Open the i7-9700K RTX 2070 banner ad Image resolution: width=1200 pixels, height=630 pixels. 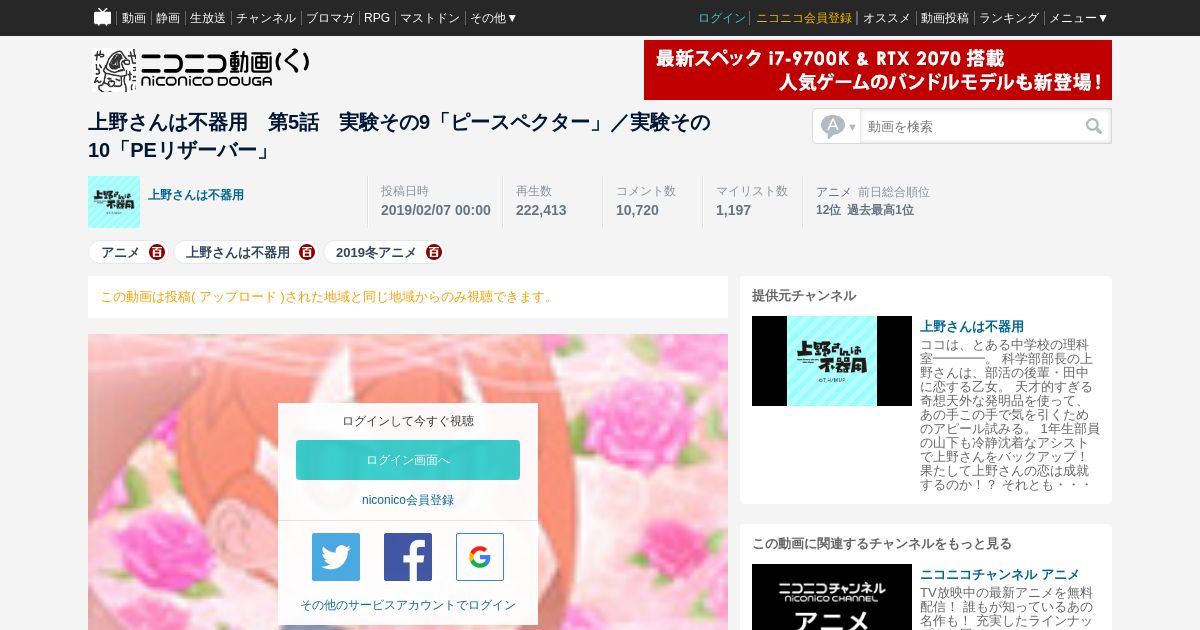click(878, 70)
